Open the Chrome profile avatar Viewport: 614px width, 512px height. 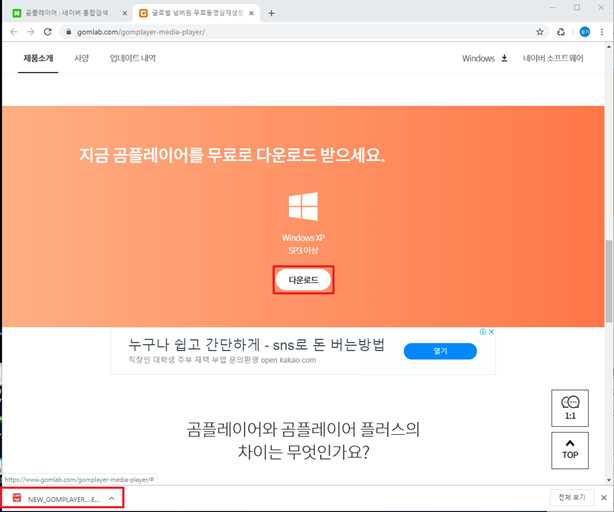point(585,32)
